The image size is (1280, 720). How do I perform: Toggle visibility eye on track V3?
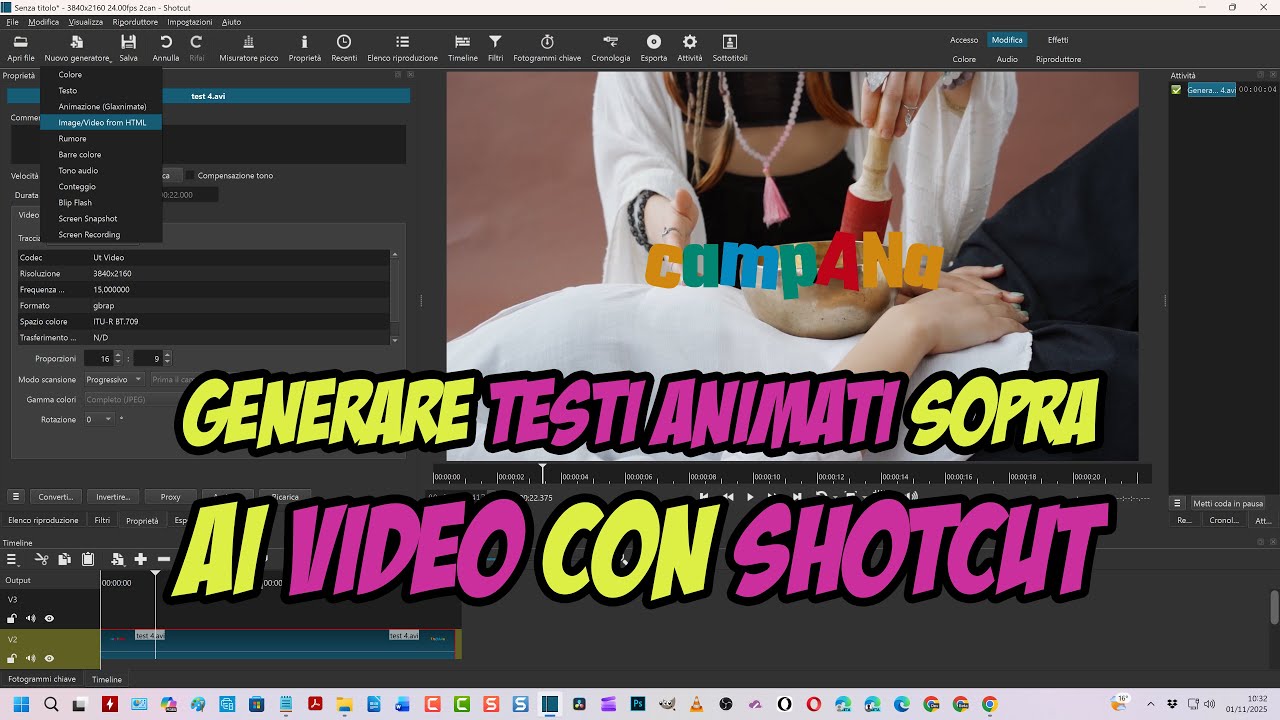coord(49,619)
